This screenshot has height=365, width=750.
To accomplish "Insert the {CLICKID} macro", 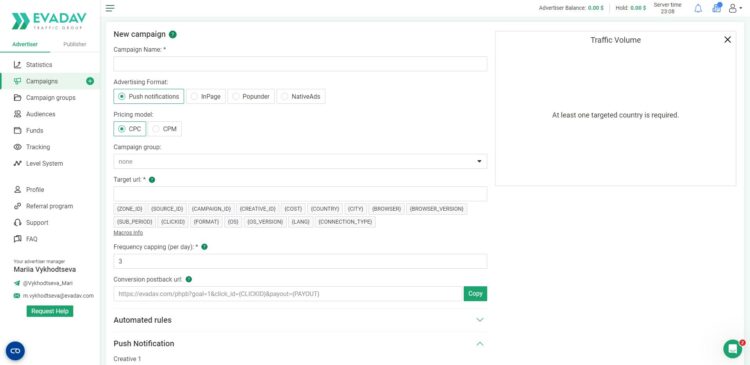I will 173,222.
